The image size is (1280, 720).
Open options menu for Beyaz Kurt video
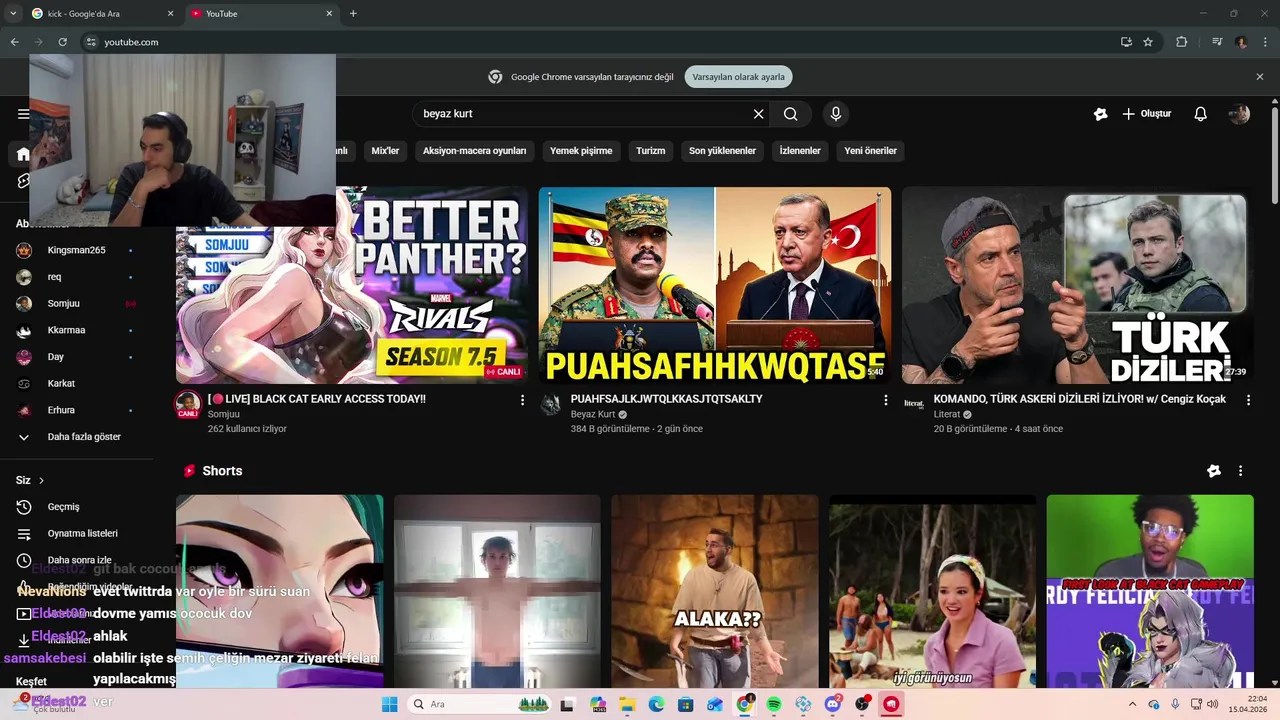pos(885,400)
